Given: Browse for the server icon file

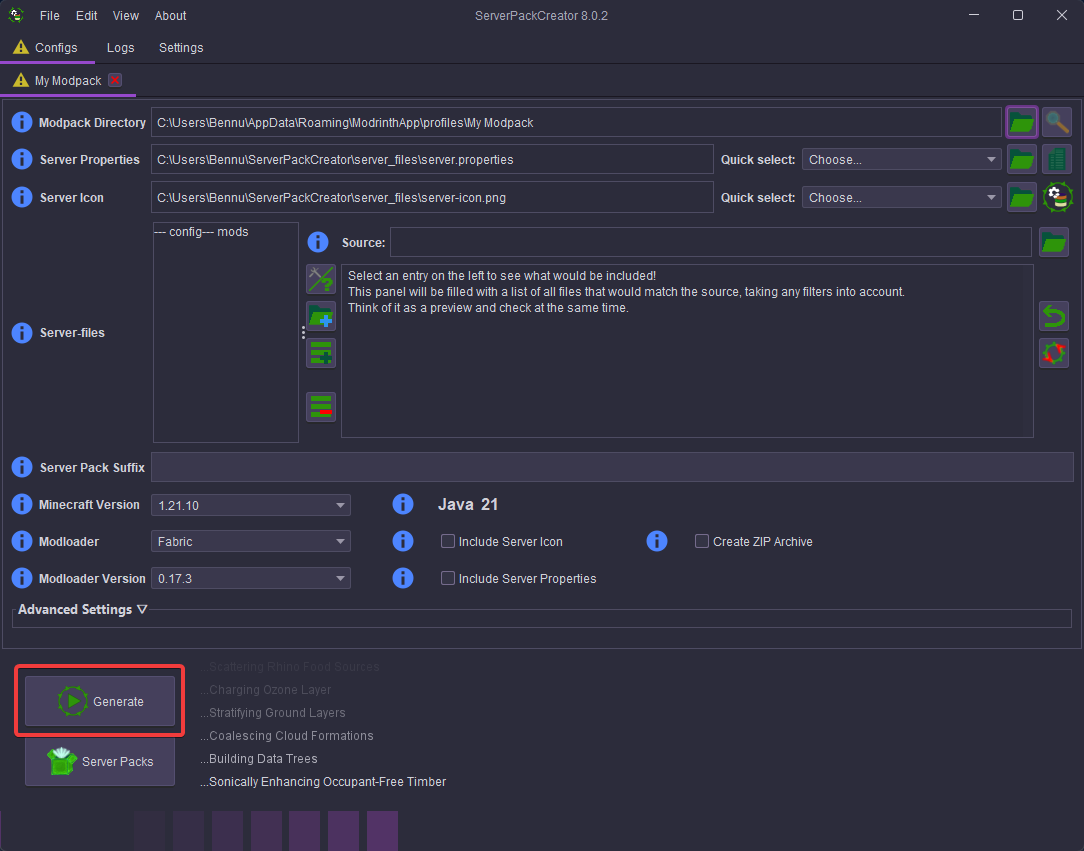Looking at the screenshot, I should click(x=1021, y=198).
